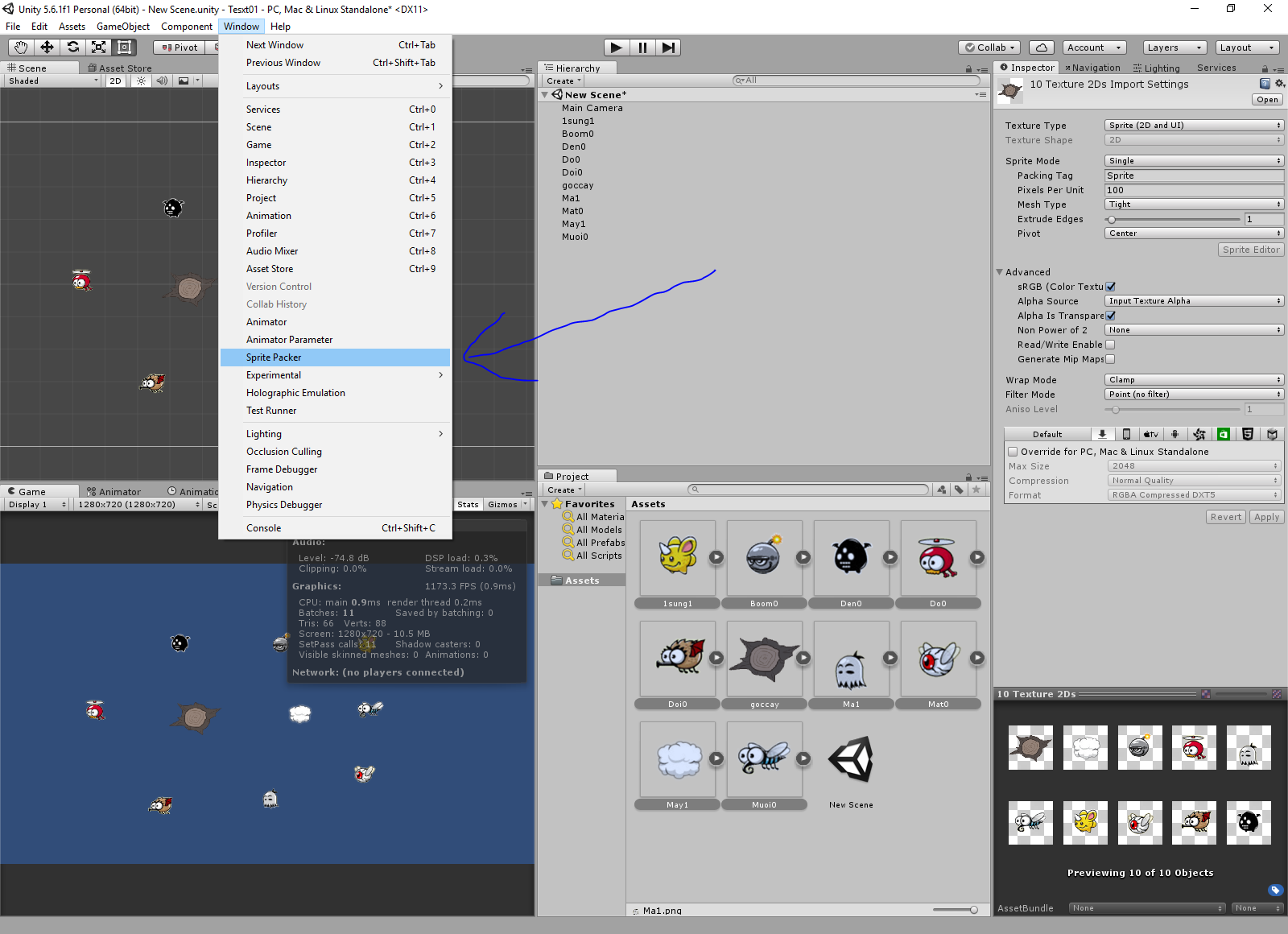Enable Generate Mip Maps
The image size is (1288, 934).
1110,359
